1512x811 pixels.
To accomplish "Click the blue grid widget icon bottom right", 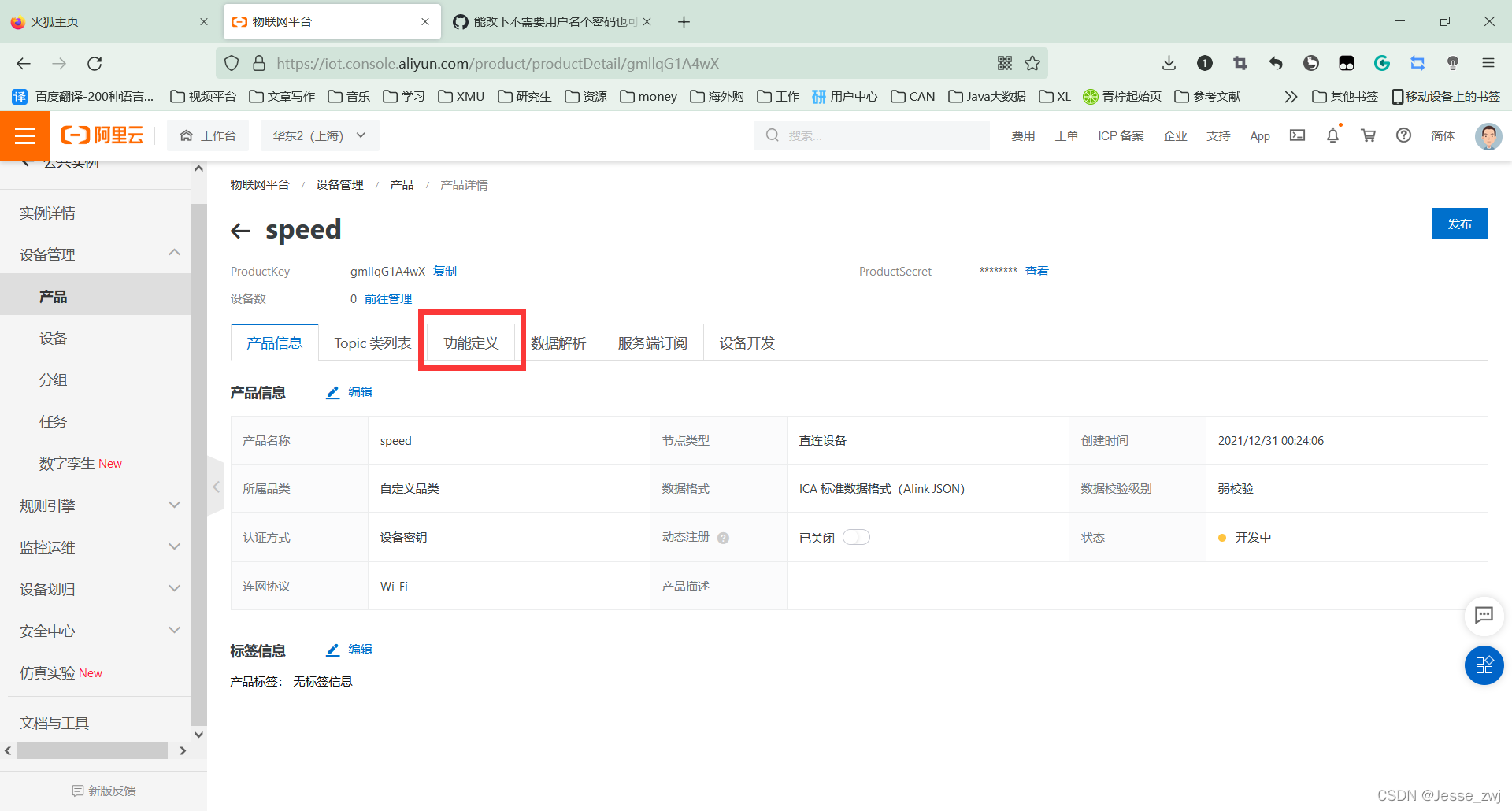I will [x=1484, y=665].
